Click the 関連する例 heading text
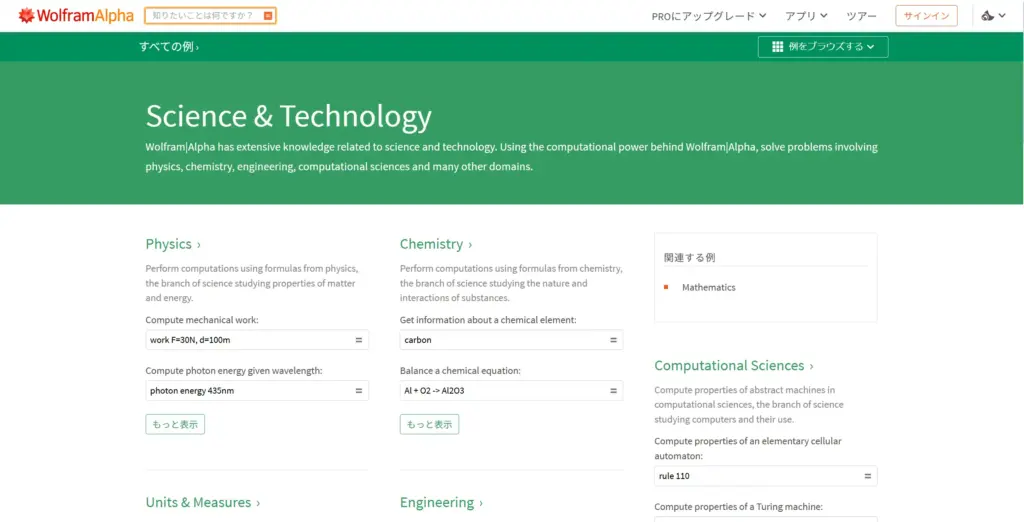 point(689,257)
